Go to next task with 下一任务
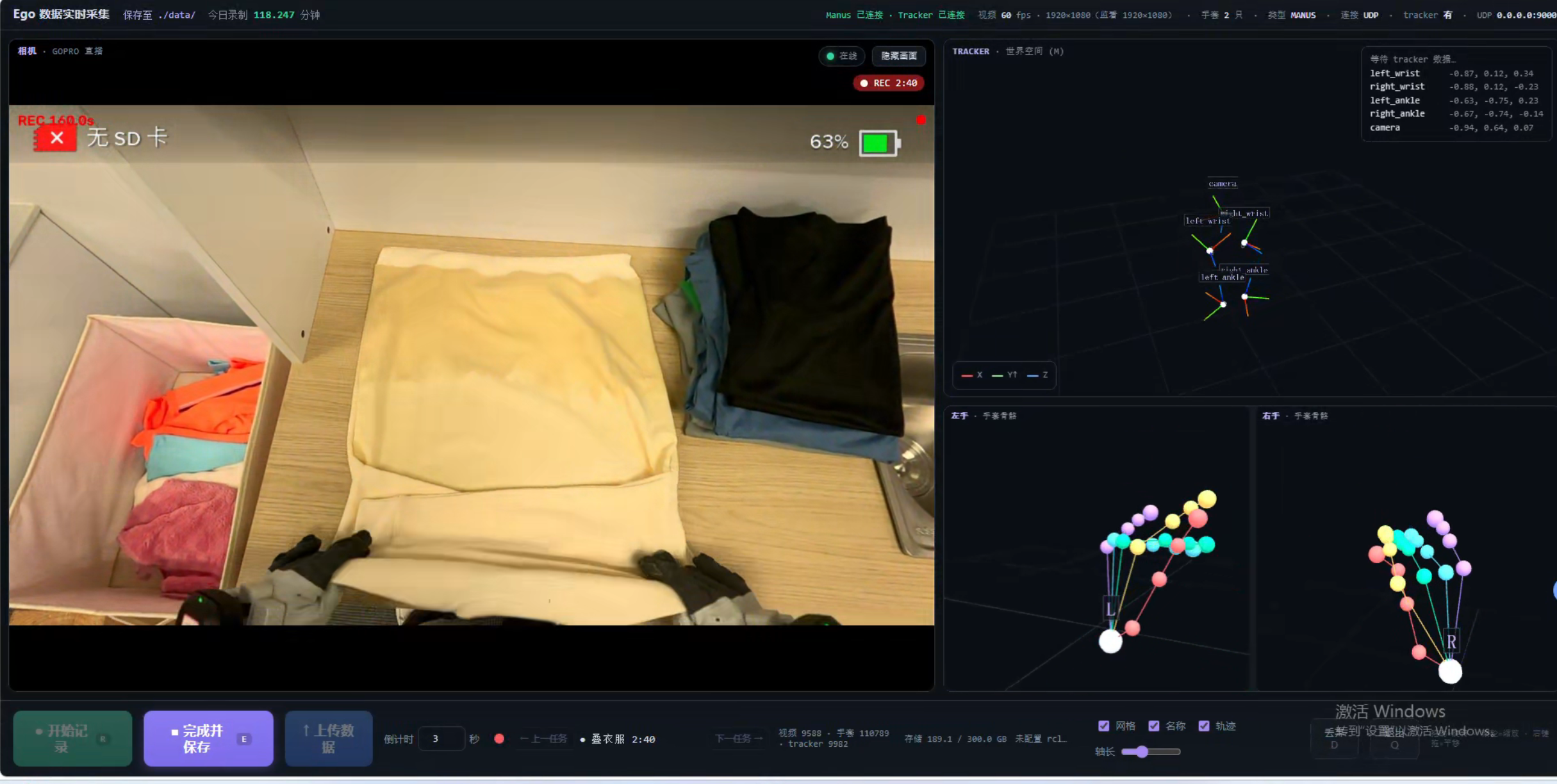The width and height of the screenshot is (1557, 784). click(x=739, y=739)
